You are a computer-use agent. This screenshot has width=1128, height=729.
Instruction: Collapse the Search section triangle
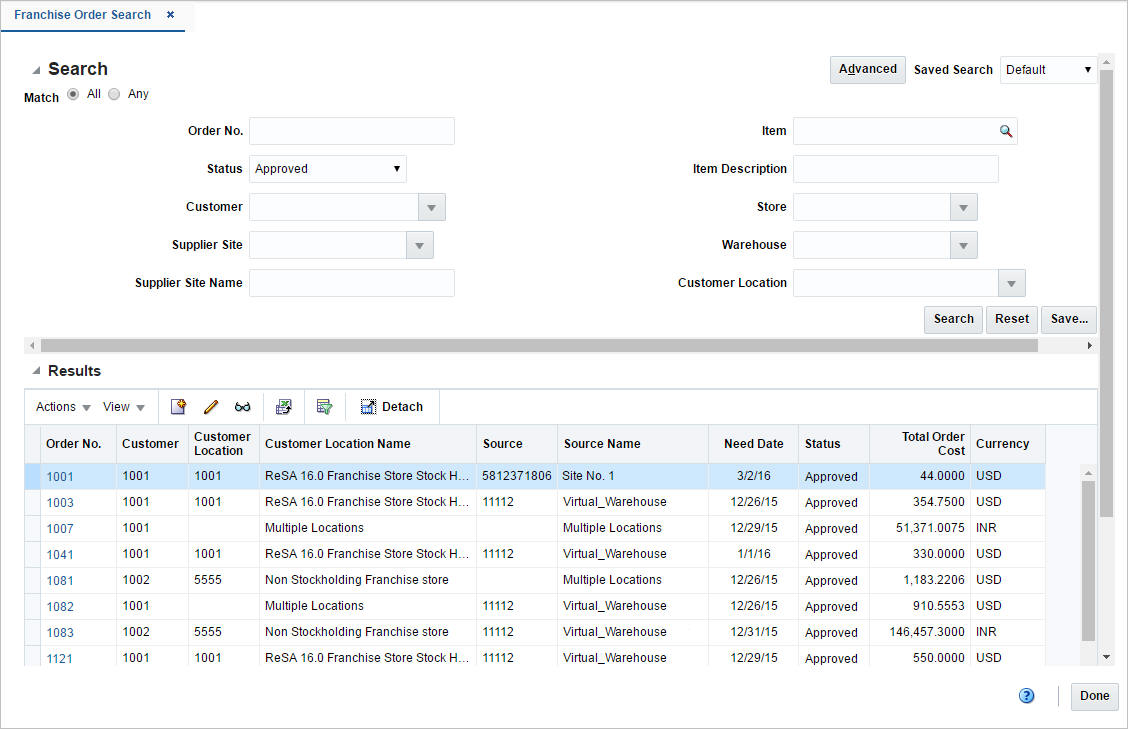35,71
